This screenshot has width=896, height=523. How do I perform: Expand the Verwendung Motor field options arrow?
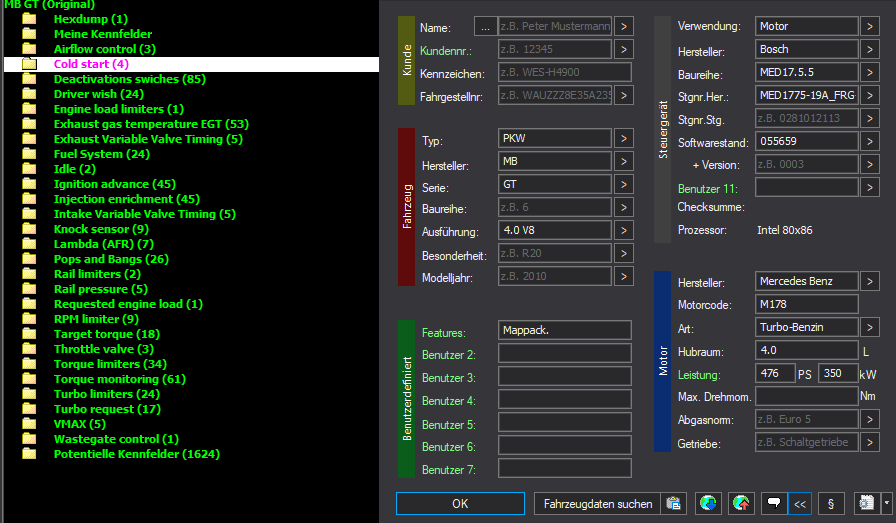(870, 26)
